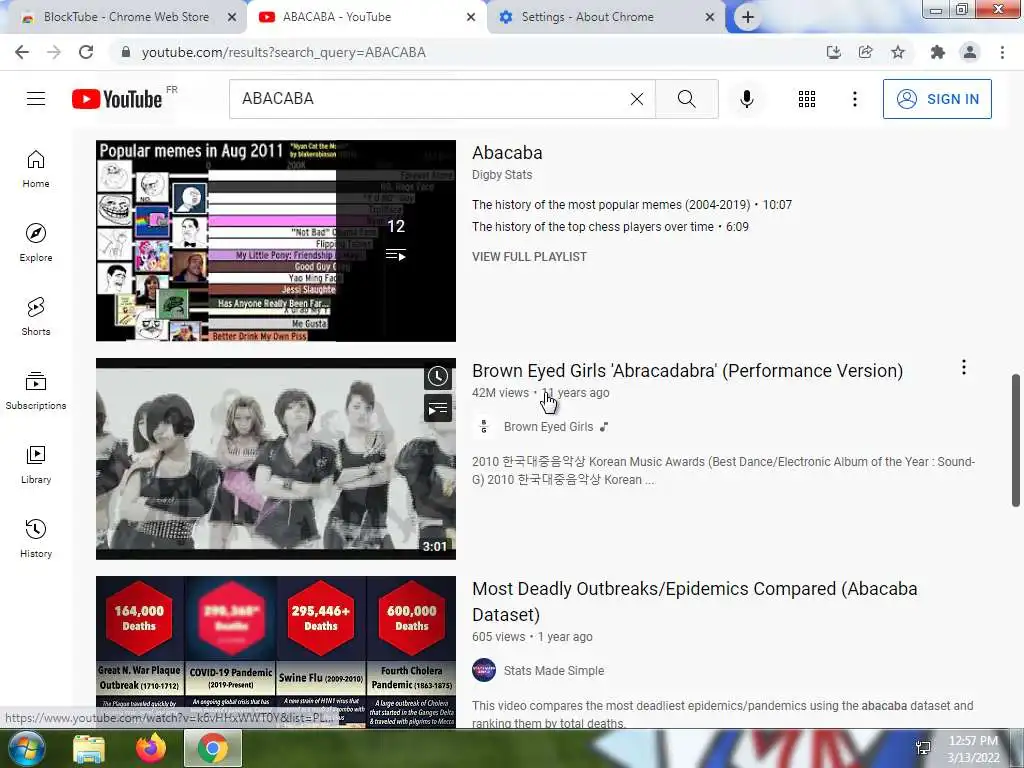View site security lock information
The image size is (1024, 768).
coord(126,52)
